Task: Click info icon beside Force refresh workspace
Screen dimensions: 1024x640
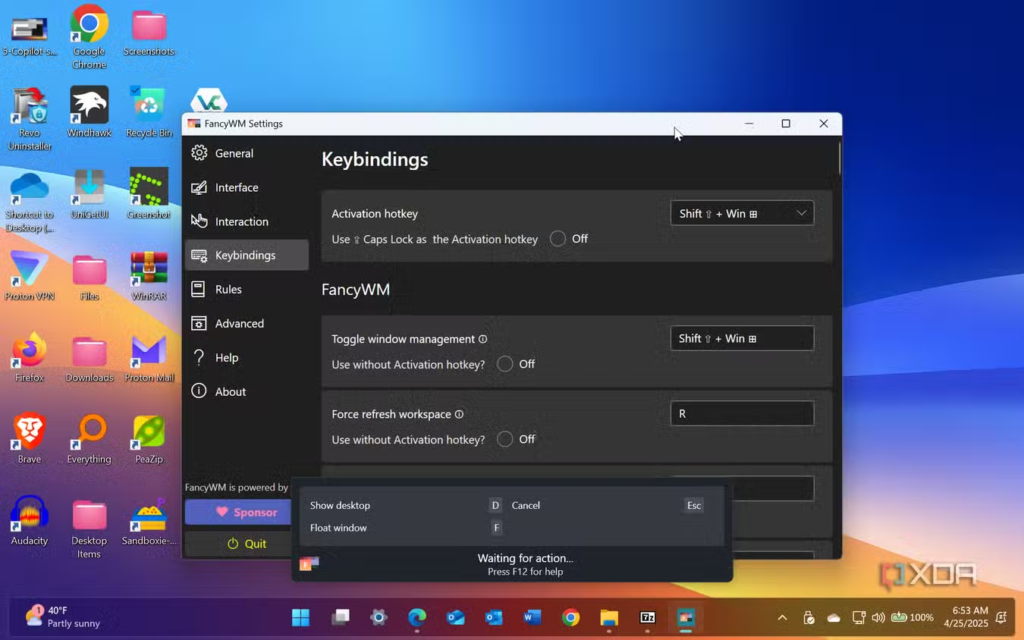Action: (x=459, y=414)
